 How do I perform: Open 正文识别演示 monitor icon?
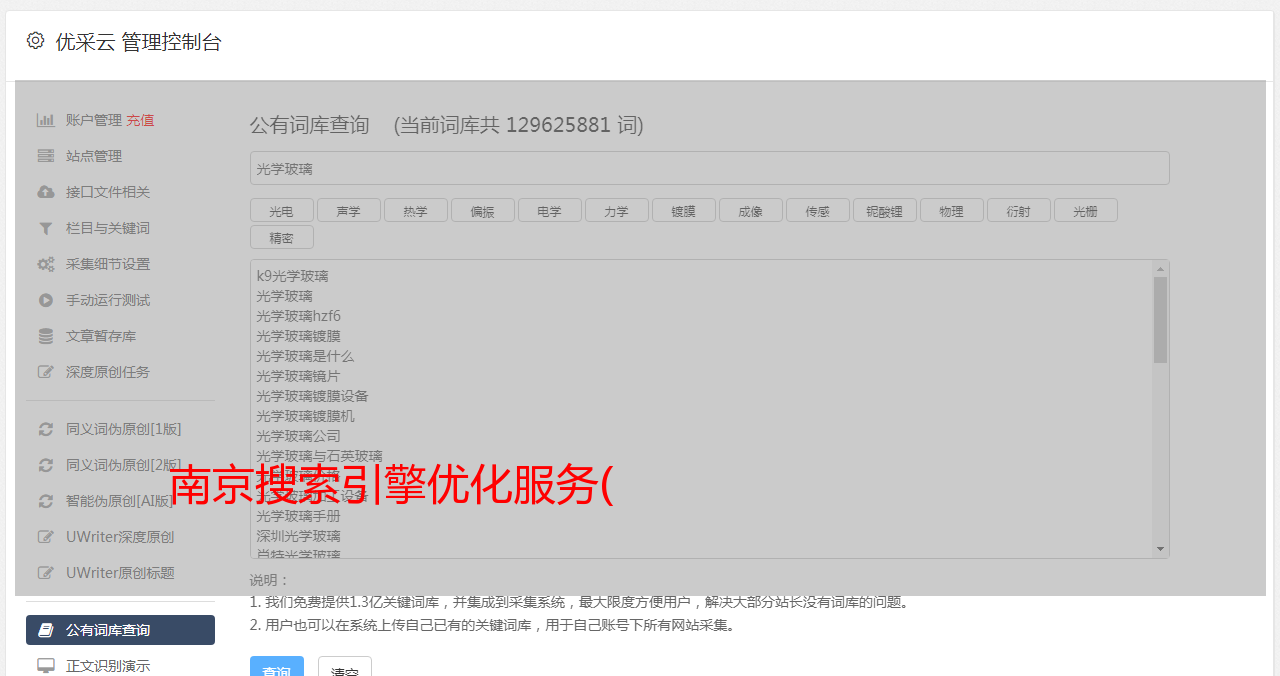[x=46, y=666]
